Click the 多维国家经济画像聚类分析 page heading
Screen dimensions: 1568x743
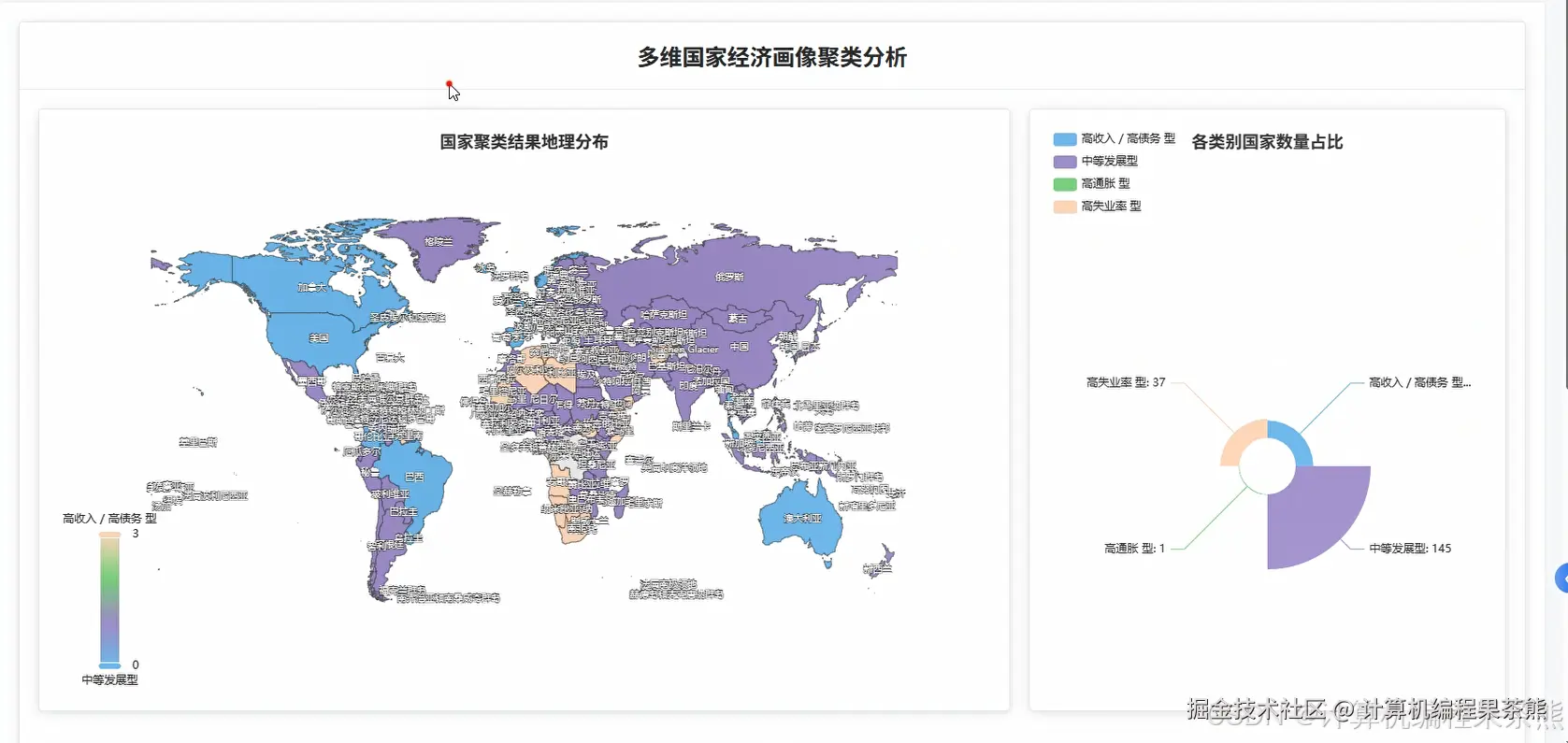coord(772,57)
